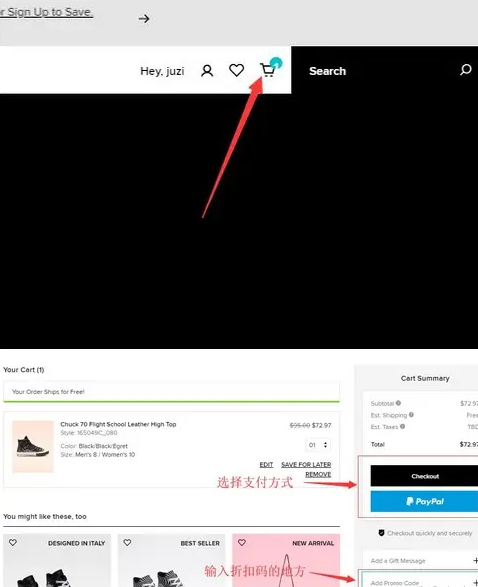478x587 pixels.
Task: Favorite the New Arrival product heart
Action: click(242, 542)
